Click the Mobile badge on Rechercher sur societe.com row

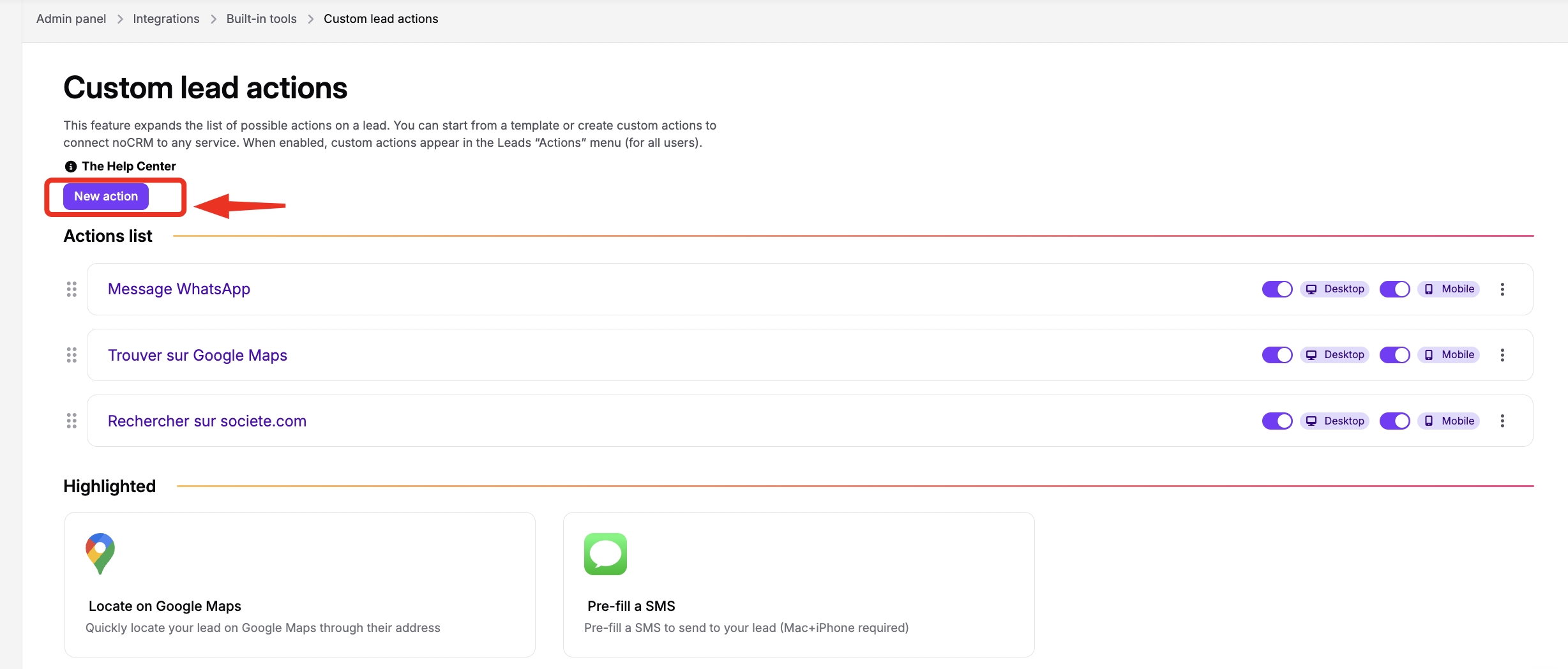1449,421
